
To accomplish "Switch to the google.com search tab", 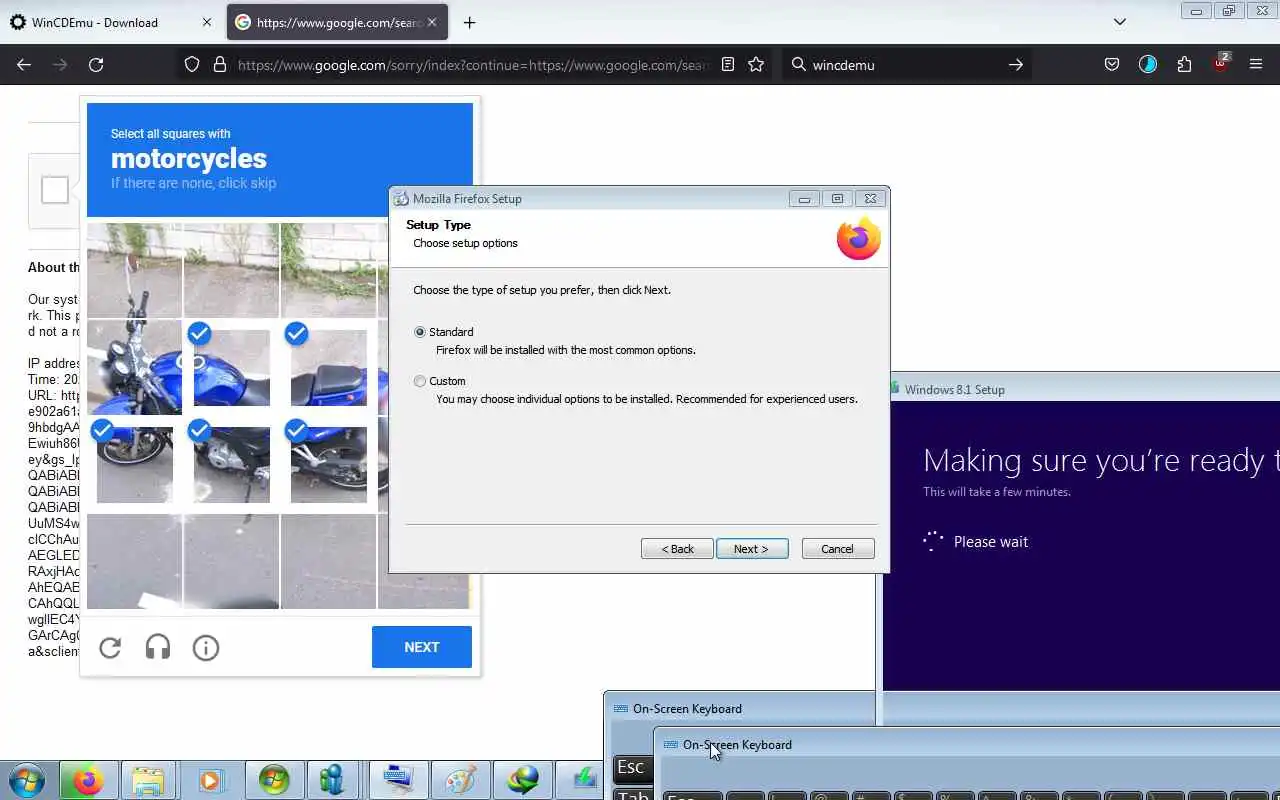I will point(338,22).
